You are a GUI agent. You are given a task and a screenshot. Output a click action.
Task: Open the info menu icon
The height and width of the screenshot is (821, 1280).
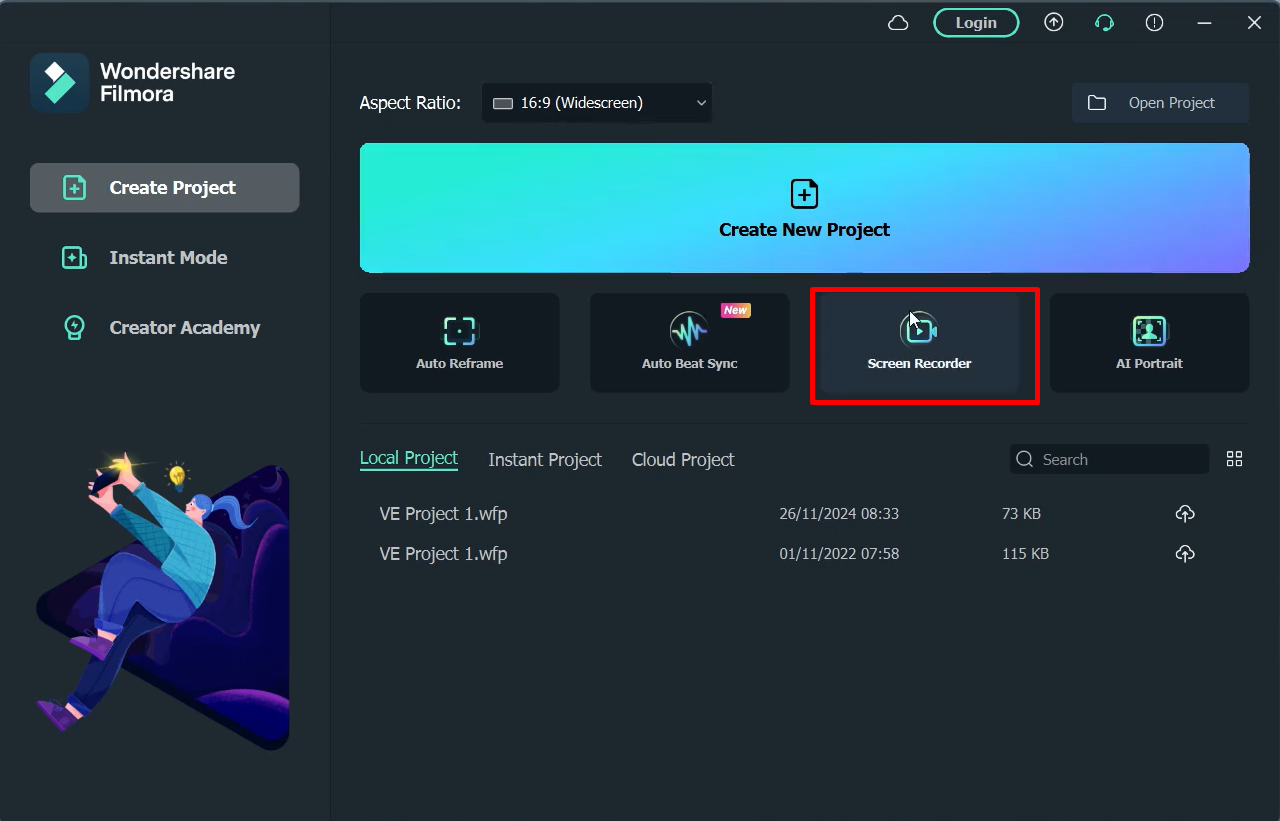point(1154,22)
